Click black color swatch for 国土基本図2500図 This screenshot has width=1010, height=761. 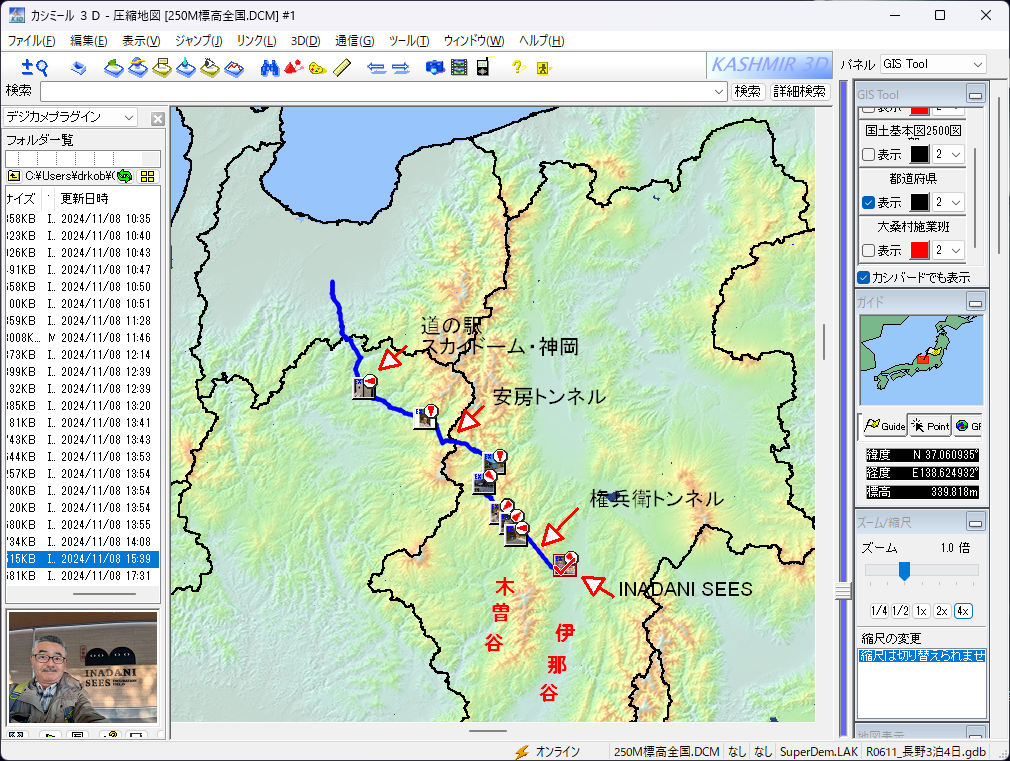[919, 155]
